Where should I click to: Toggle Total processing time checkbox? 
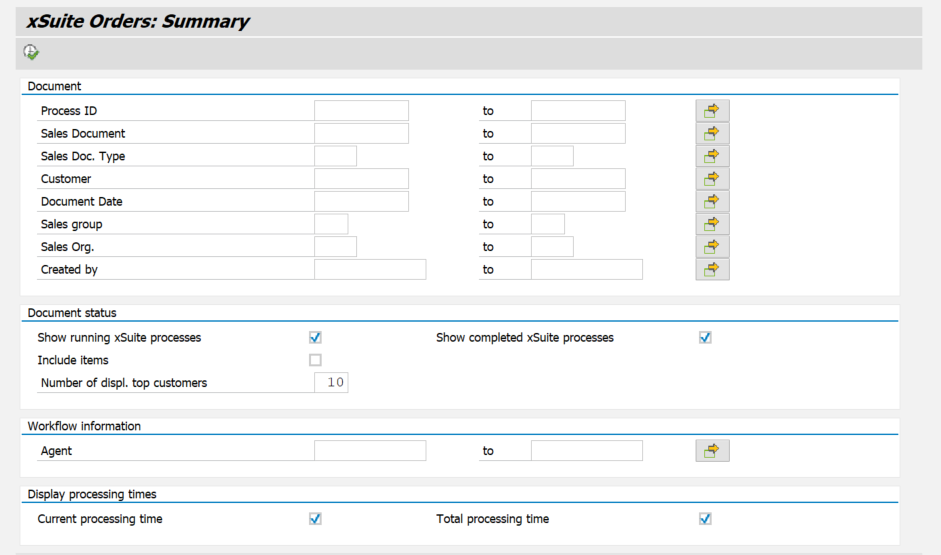(705, 518)
